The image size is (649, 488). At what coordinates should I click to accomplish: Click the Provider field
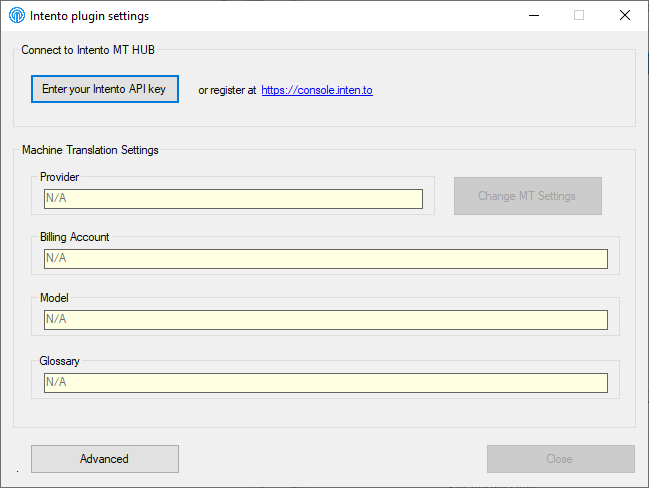point(233,199)
